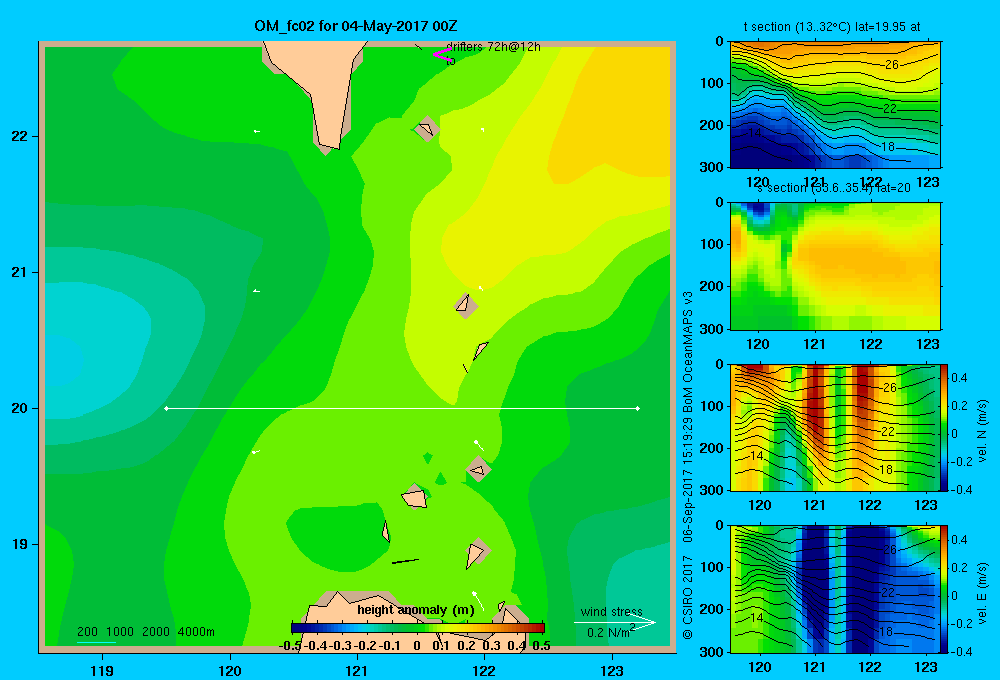Click the green depth legend line under '200'
The height and width of the screenshot is (680, 1000).
[96, 642]
